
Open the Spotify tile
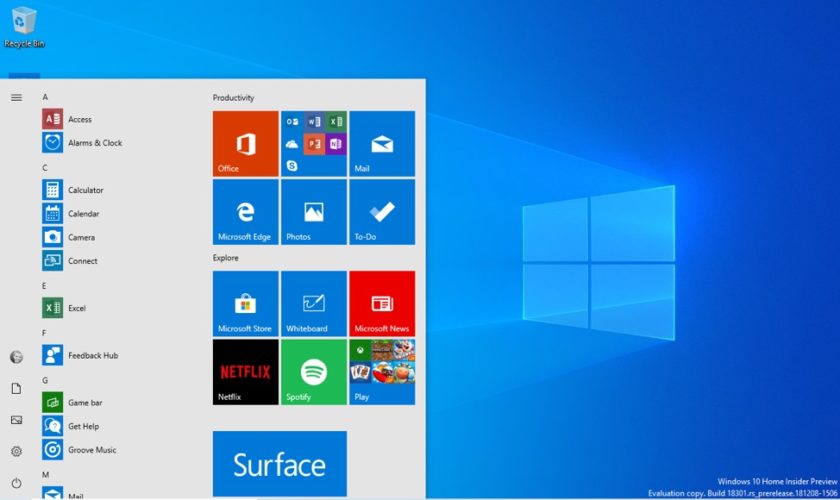tap(314, 372)
